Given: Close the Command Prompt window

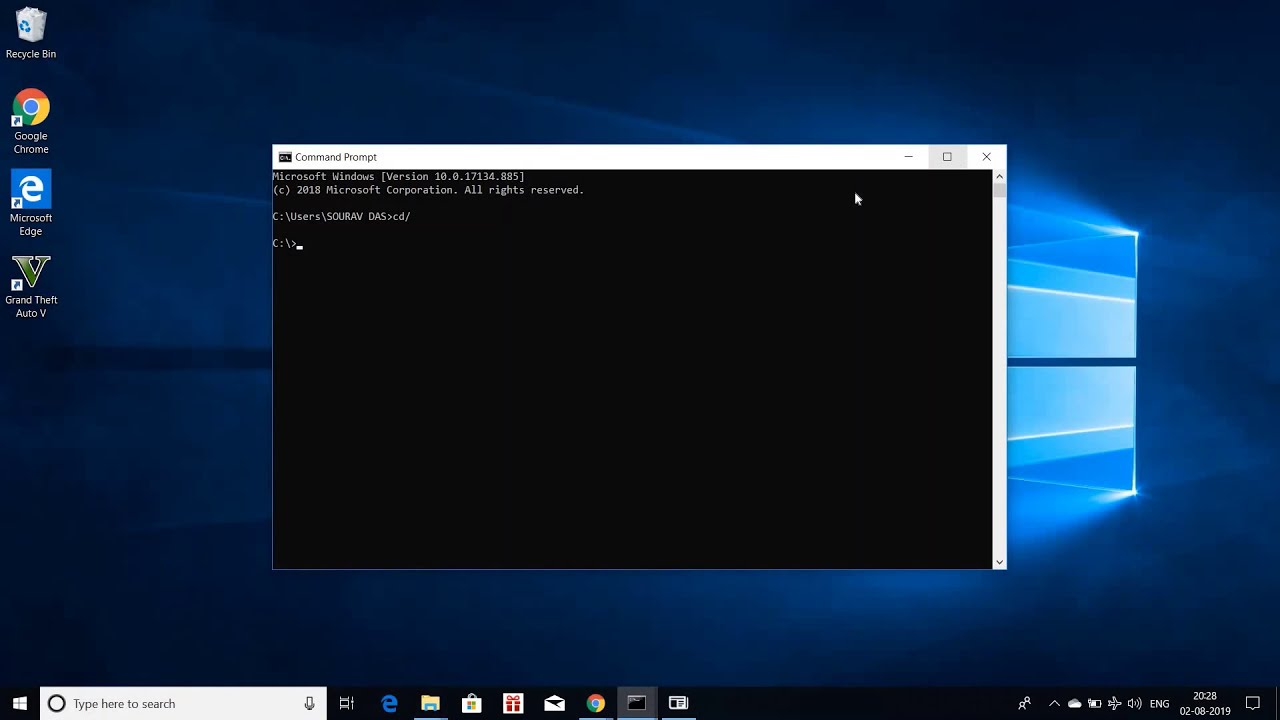Looking at the screenshot, I should (x=986, y=157).
